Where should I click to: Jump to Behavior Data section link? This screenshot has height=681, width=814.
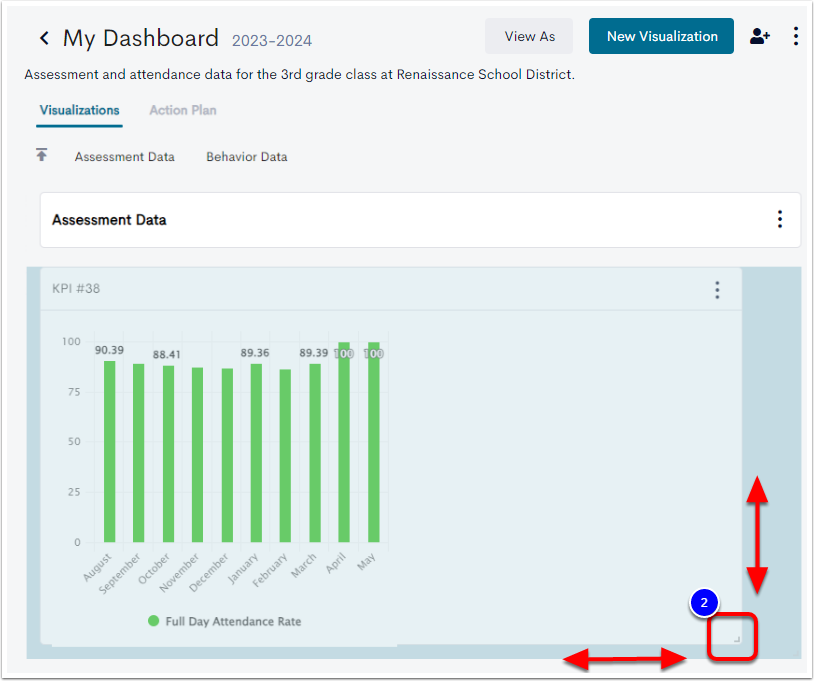pyautogui.click(x=247, y=157)
